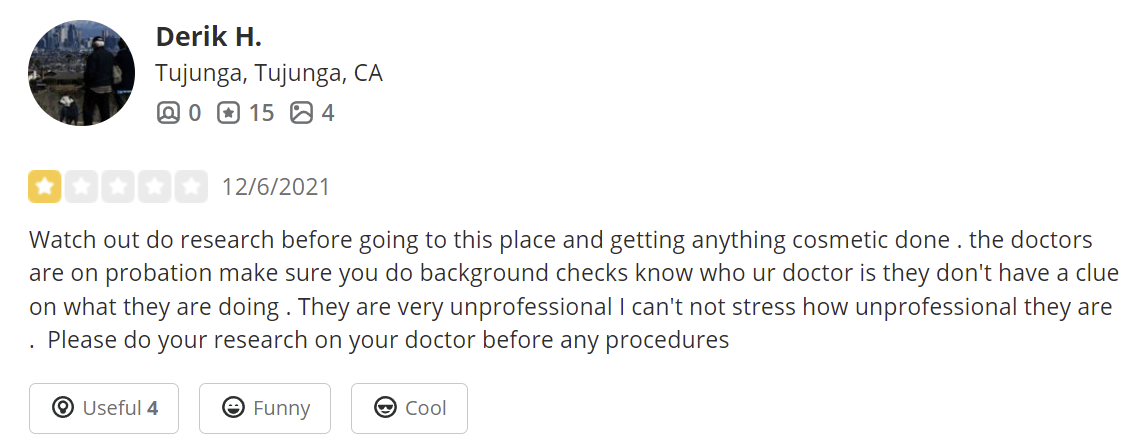Click the laughing face icon in the Funny button
Viewport: 1121px width, 445px height.
(233, 408)
